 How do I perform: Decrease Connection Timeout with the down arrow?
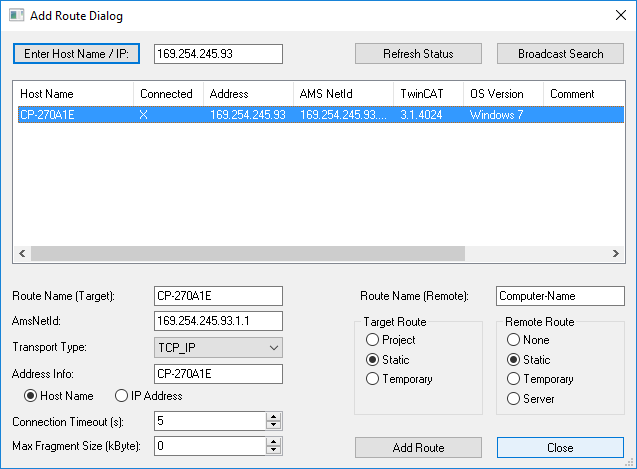click(x=274, y=425)
